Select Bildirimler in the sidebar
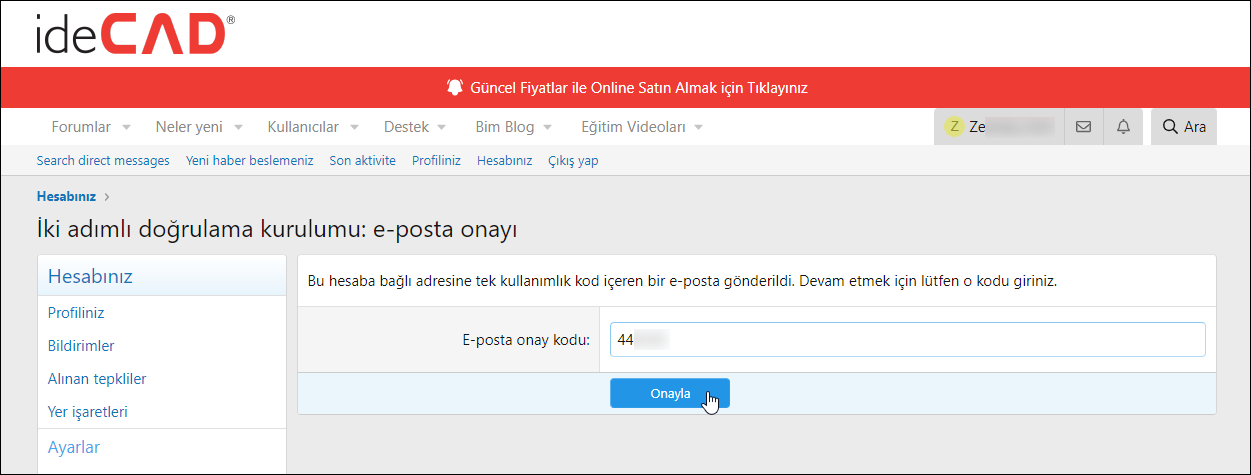 (81, 346)
